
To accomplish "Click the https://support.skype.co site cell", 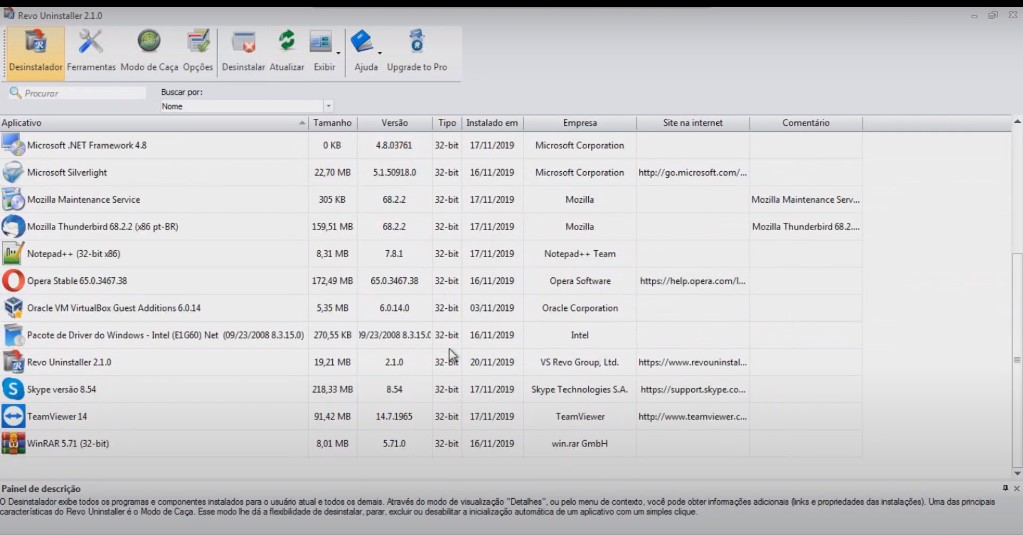I will [693, 389].
